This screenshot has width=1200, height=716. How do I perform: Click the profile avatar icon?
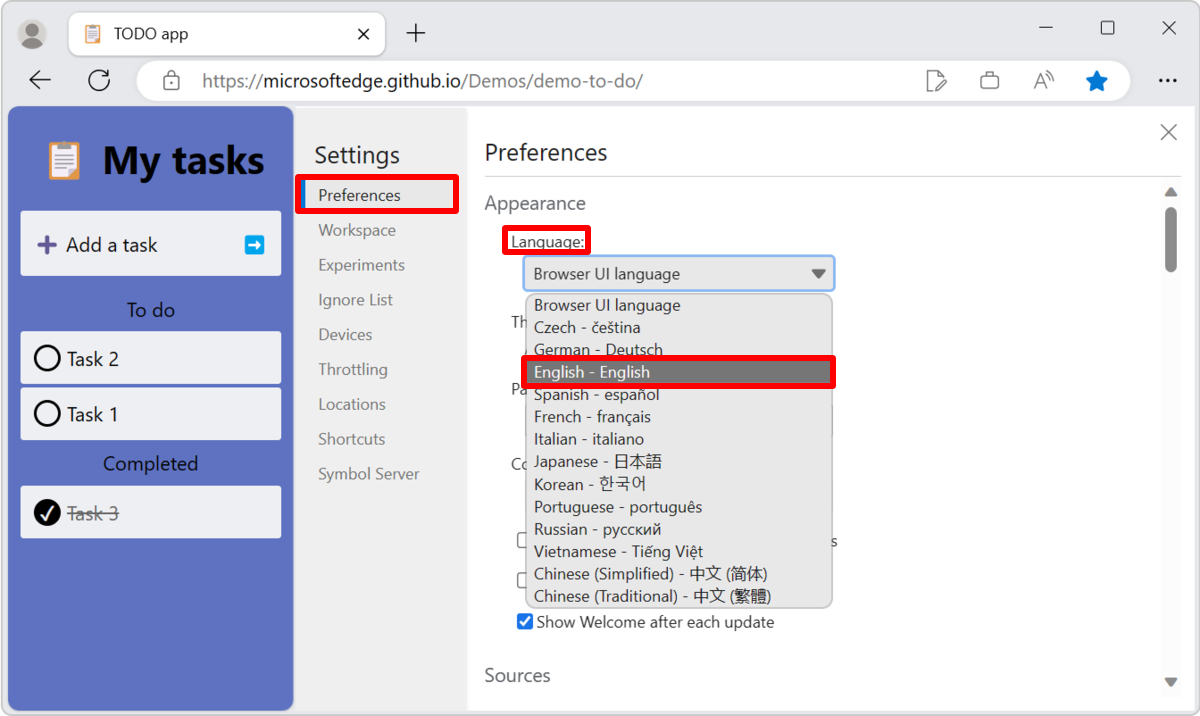(x=31, y=33)
